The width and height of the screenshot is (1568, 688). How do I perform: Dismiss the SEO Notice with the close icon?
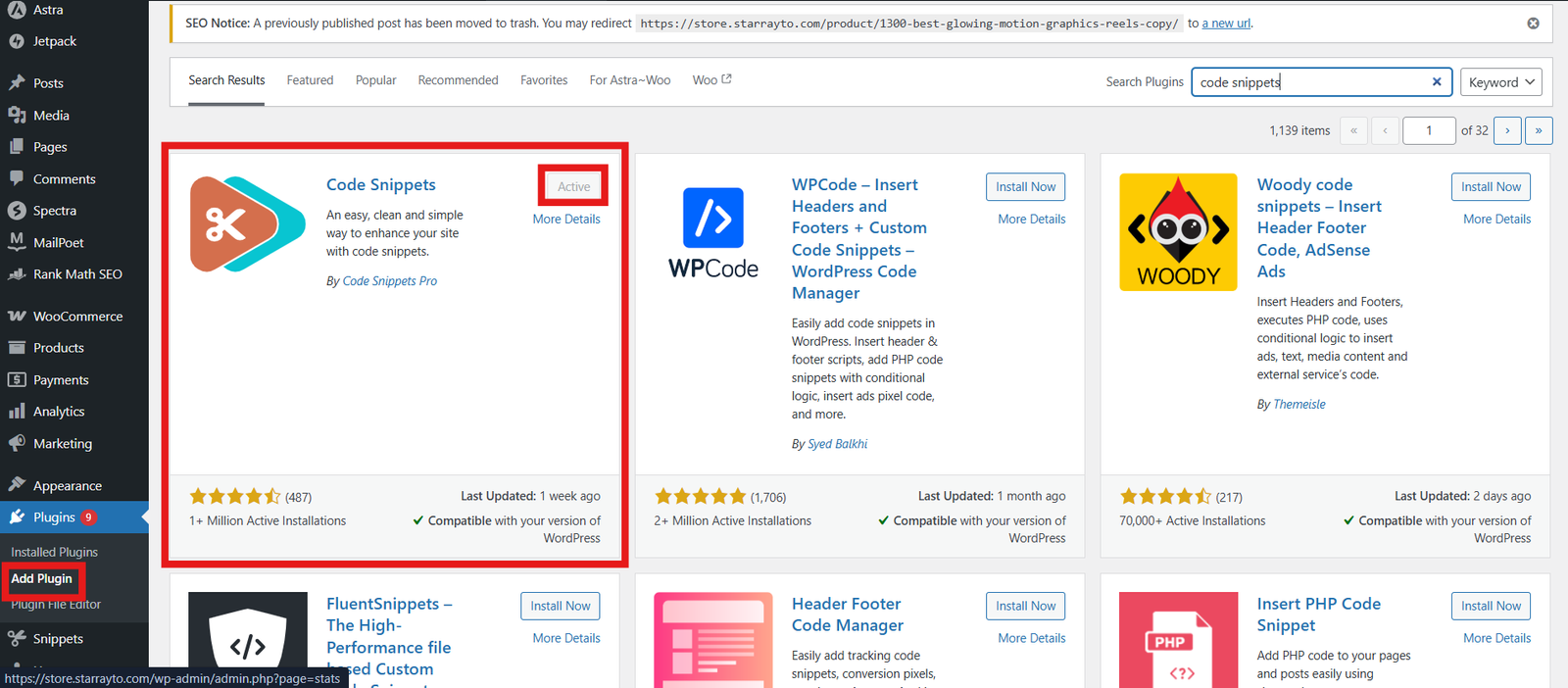pos(1533,24)
